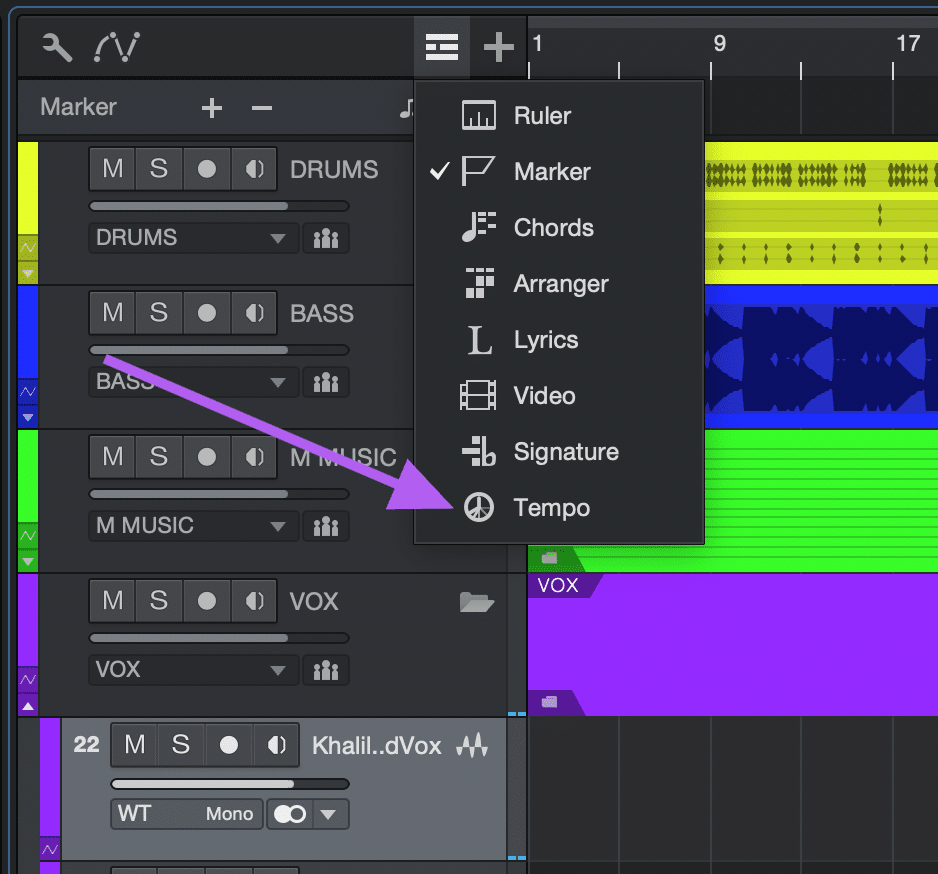The image size is (938, 874).
Task: Open the VOX folder track icon
Action: pos(477,602)
